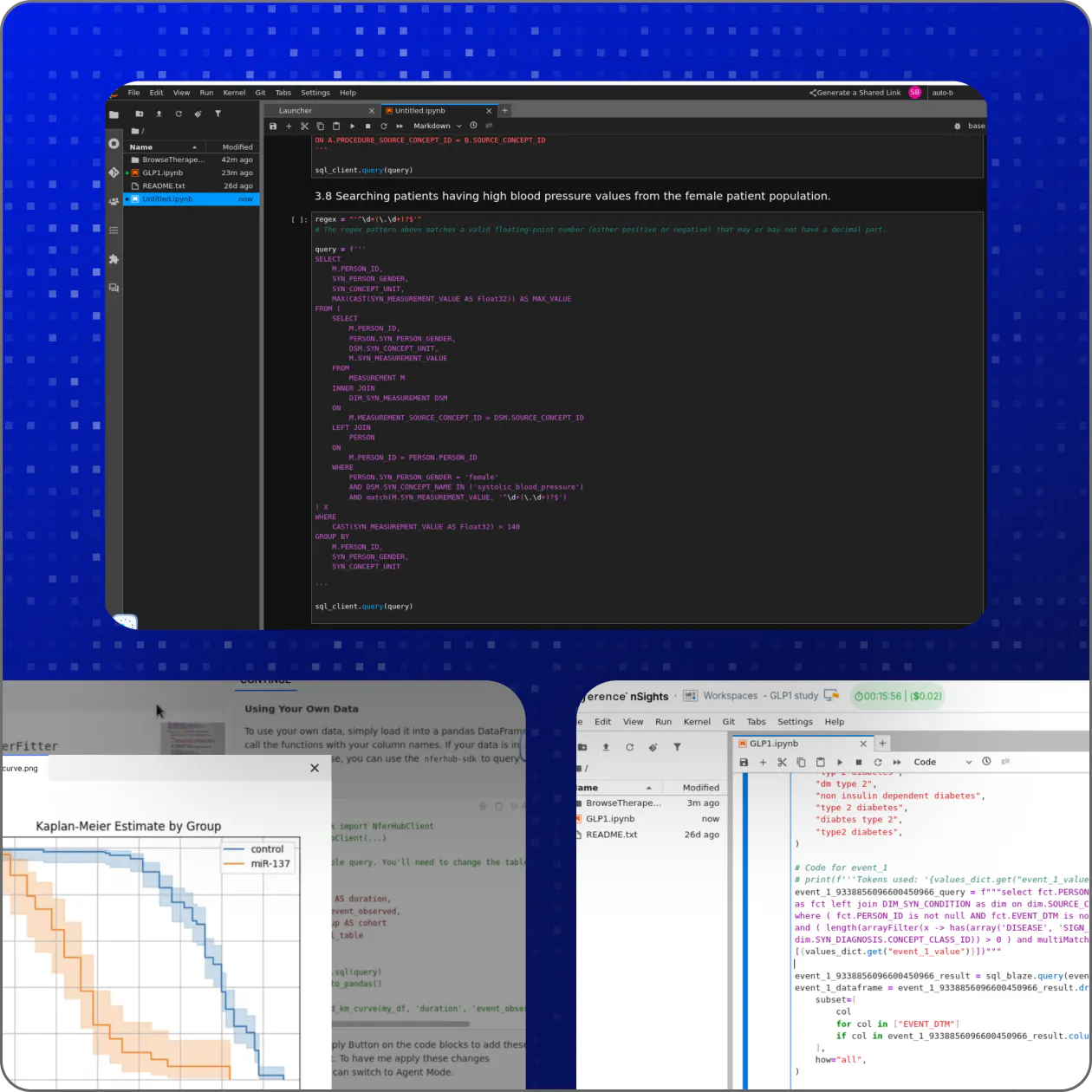Add new tab with plus beside GLP1.ipynb

882,744
